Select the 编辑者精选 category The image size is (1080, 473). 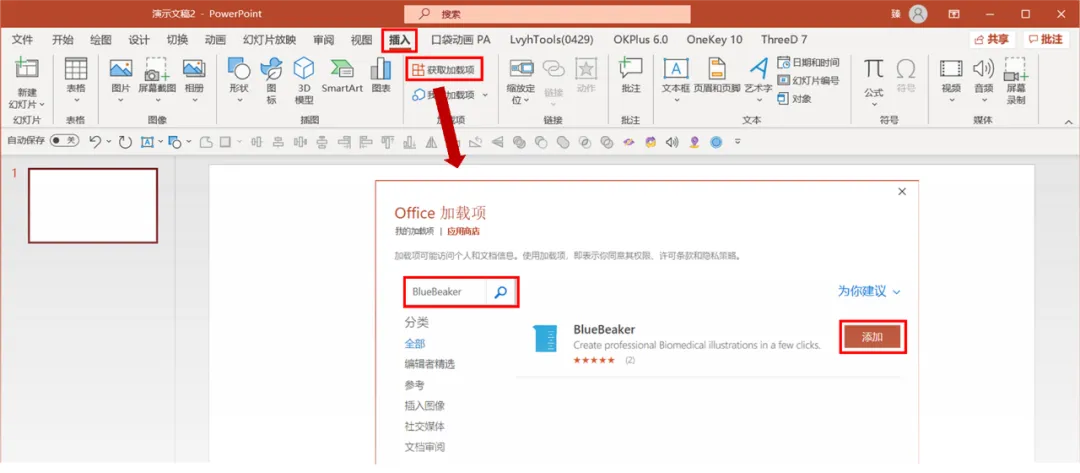point(430,364)
